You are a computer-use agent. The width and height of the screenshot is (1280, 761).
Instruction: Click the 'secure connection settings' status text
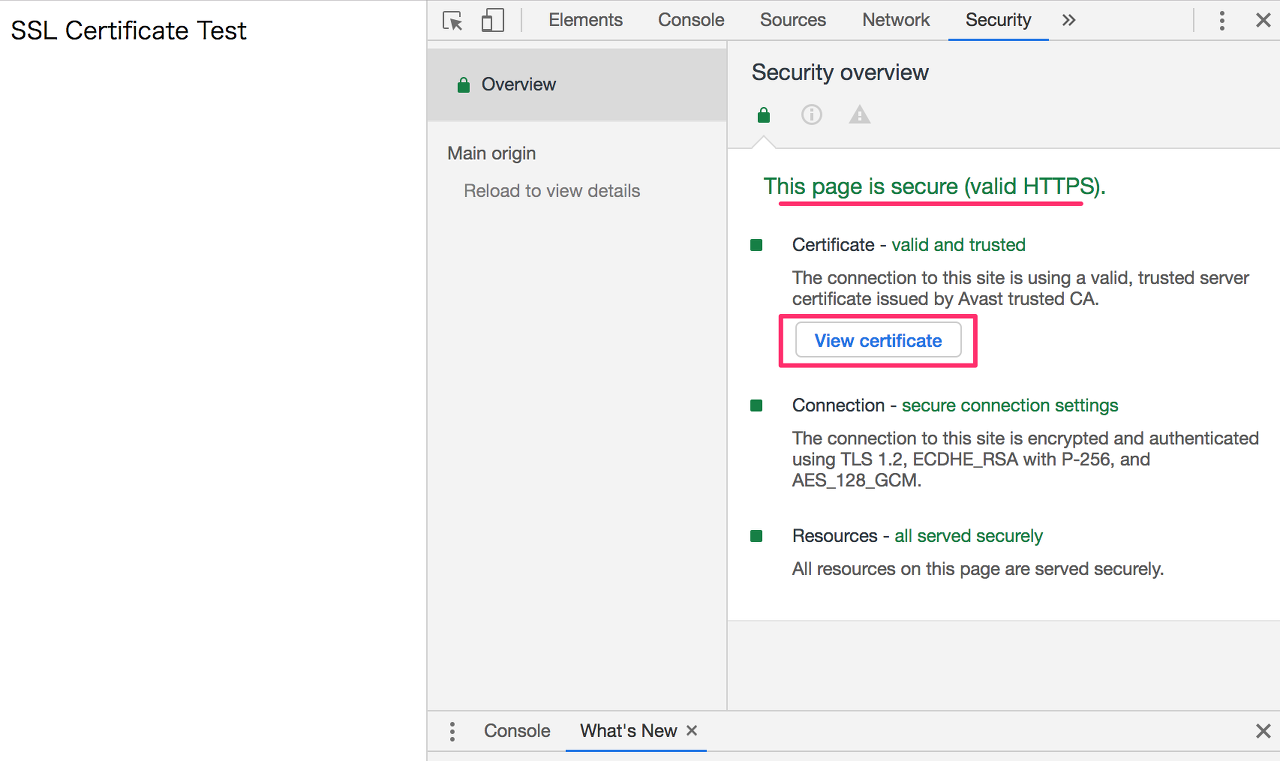tap(1010, 406)
